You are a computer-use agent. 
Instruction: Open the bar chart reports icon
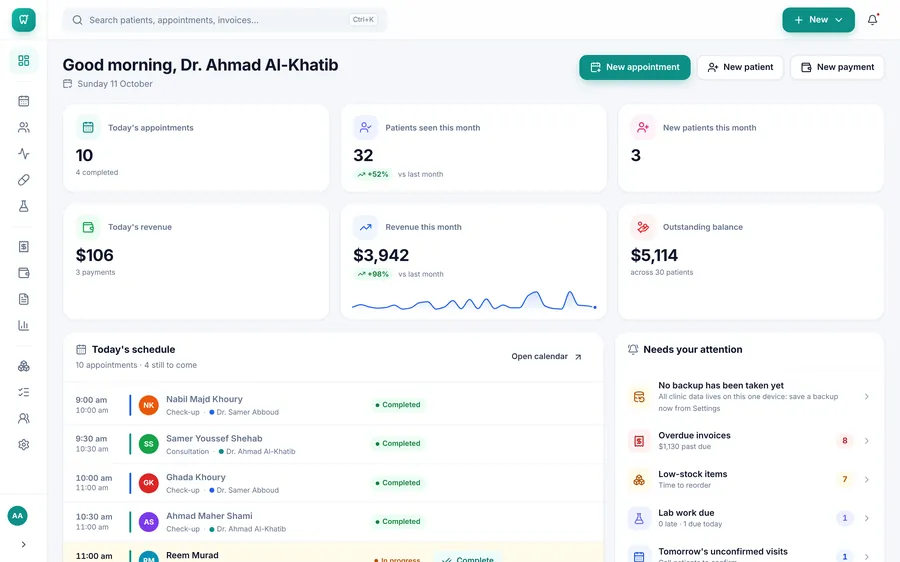click(x=24, y=325)
